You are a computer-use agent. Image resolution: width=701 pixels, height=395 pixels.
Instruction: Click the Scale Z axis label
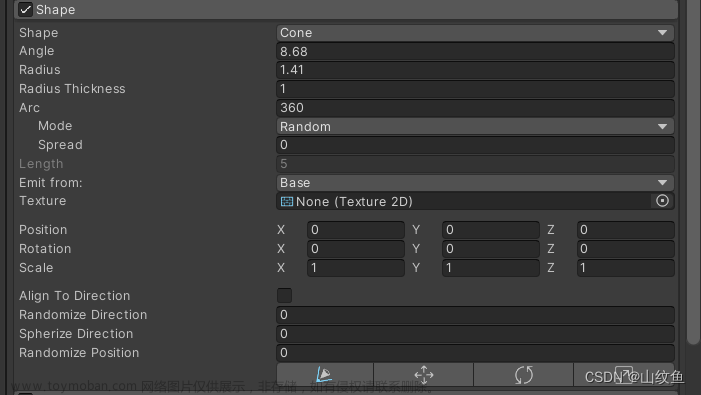pyautogui.click(x=551, y=268)
